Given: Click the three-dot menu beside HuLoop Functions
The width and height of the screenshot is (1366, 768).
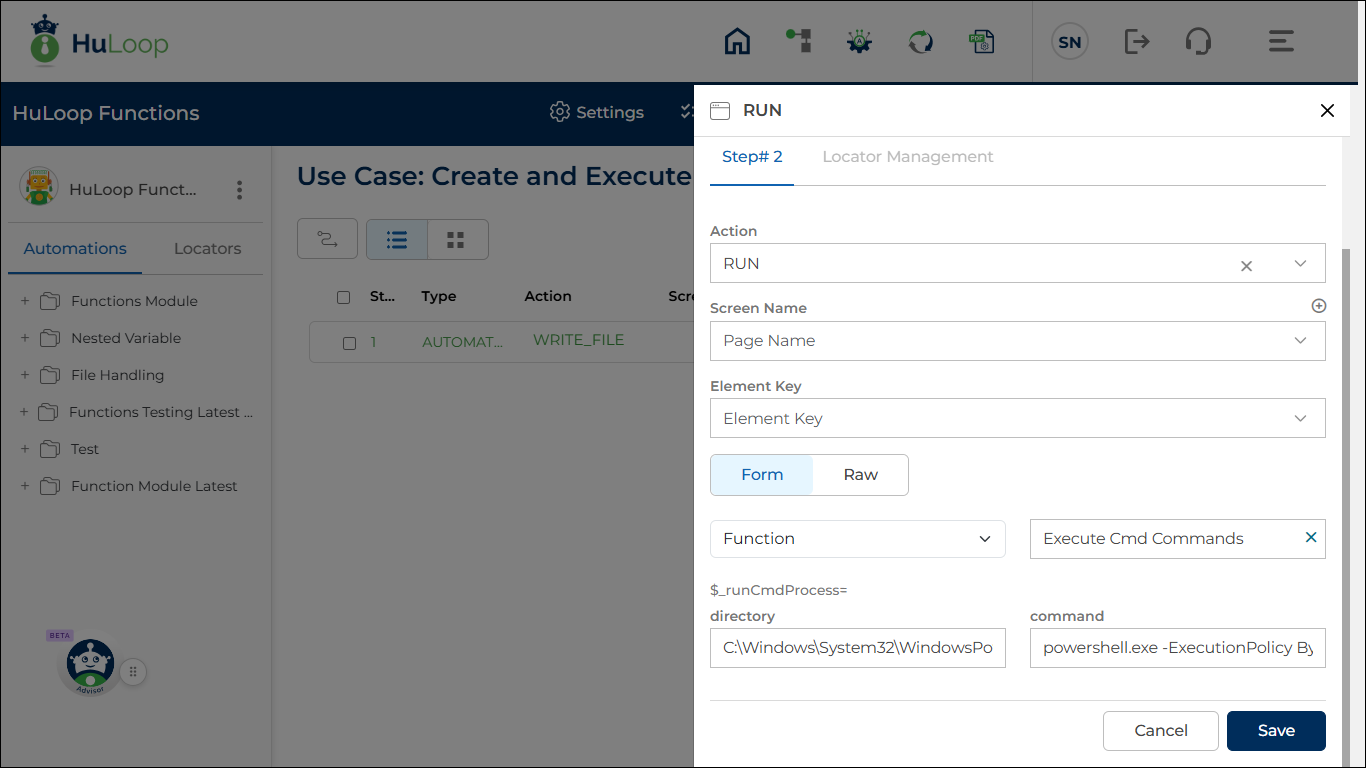Looking at the screenshot, I should 239,190.
